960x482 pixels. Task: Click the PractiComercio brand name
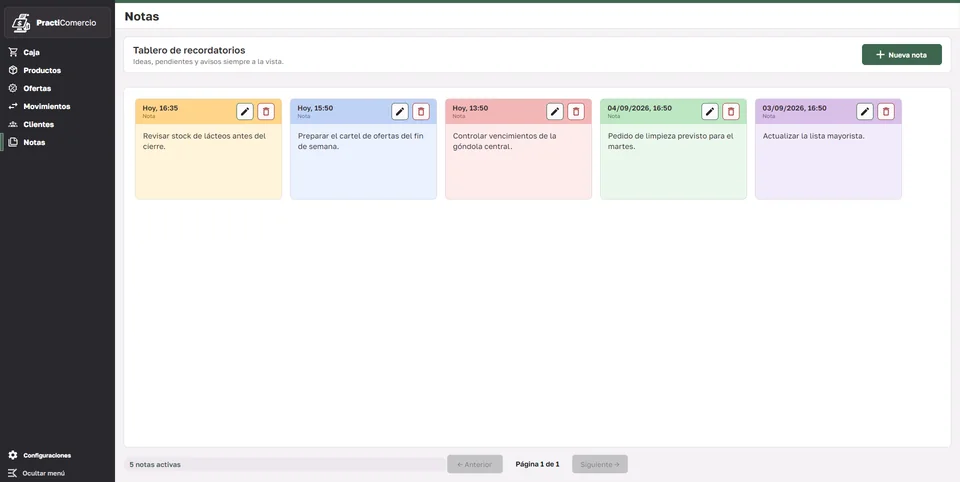click(x=66, y=23)
